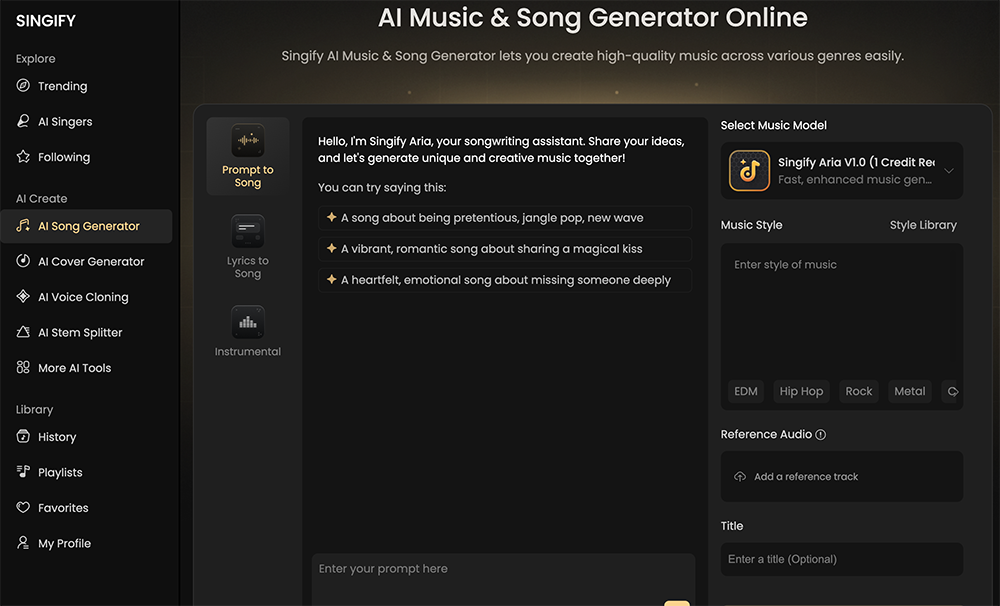
Task: Add the Metal style tag
Action: click(909, 391)
